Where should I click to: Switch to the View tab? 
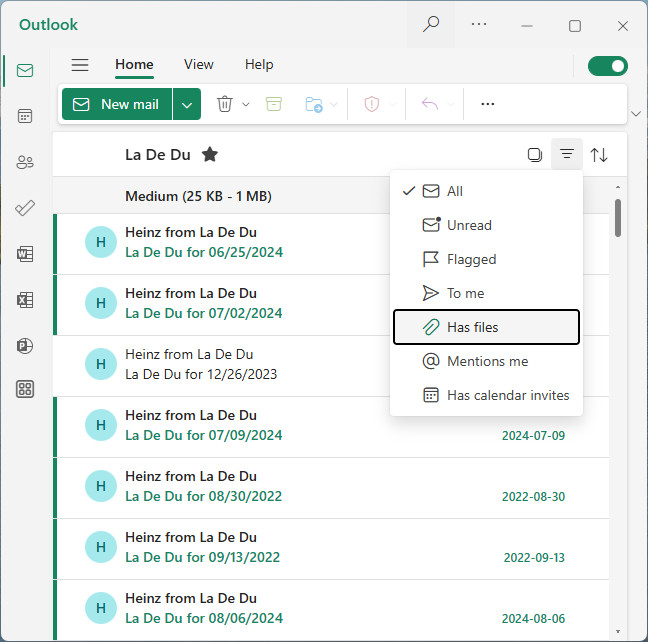pos(198,64)
